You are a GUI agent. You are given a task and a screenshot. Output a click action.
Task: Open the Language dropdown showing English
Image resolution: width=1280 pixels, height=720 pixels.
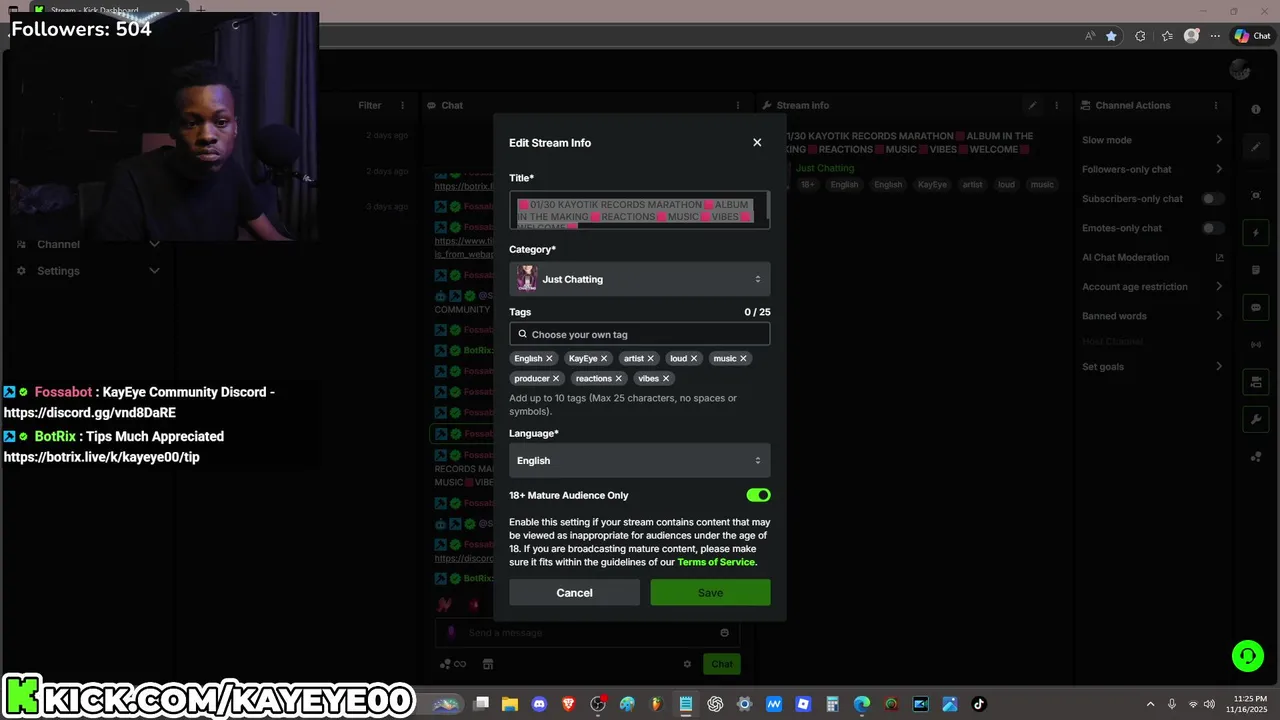pyautogui.click(x=640, y=461)
